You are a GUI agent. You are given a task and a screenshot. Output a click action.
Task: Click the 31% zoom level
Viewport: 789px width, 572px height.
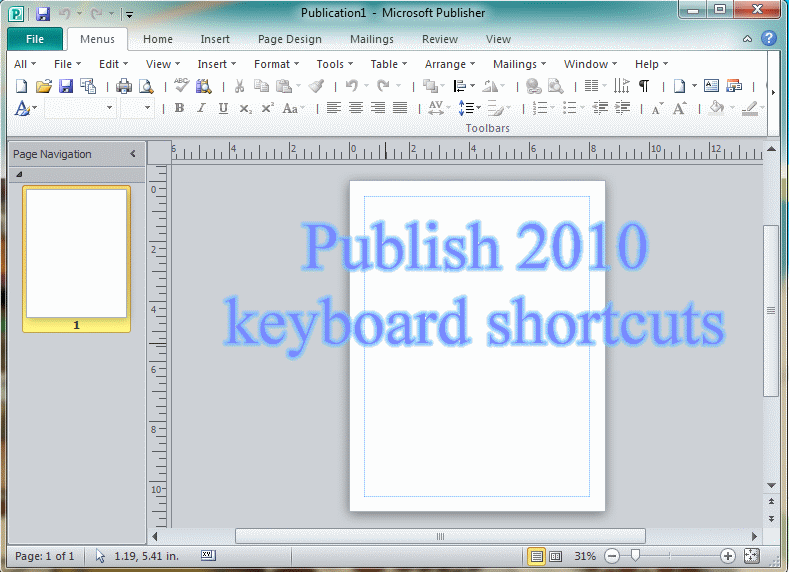tap(585, 556)
